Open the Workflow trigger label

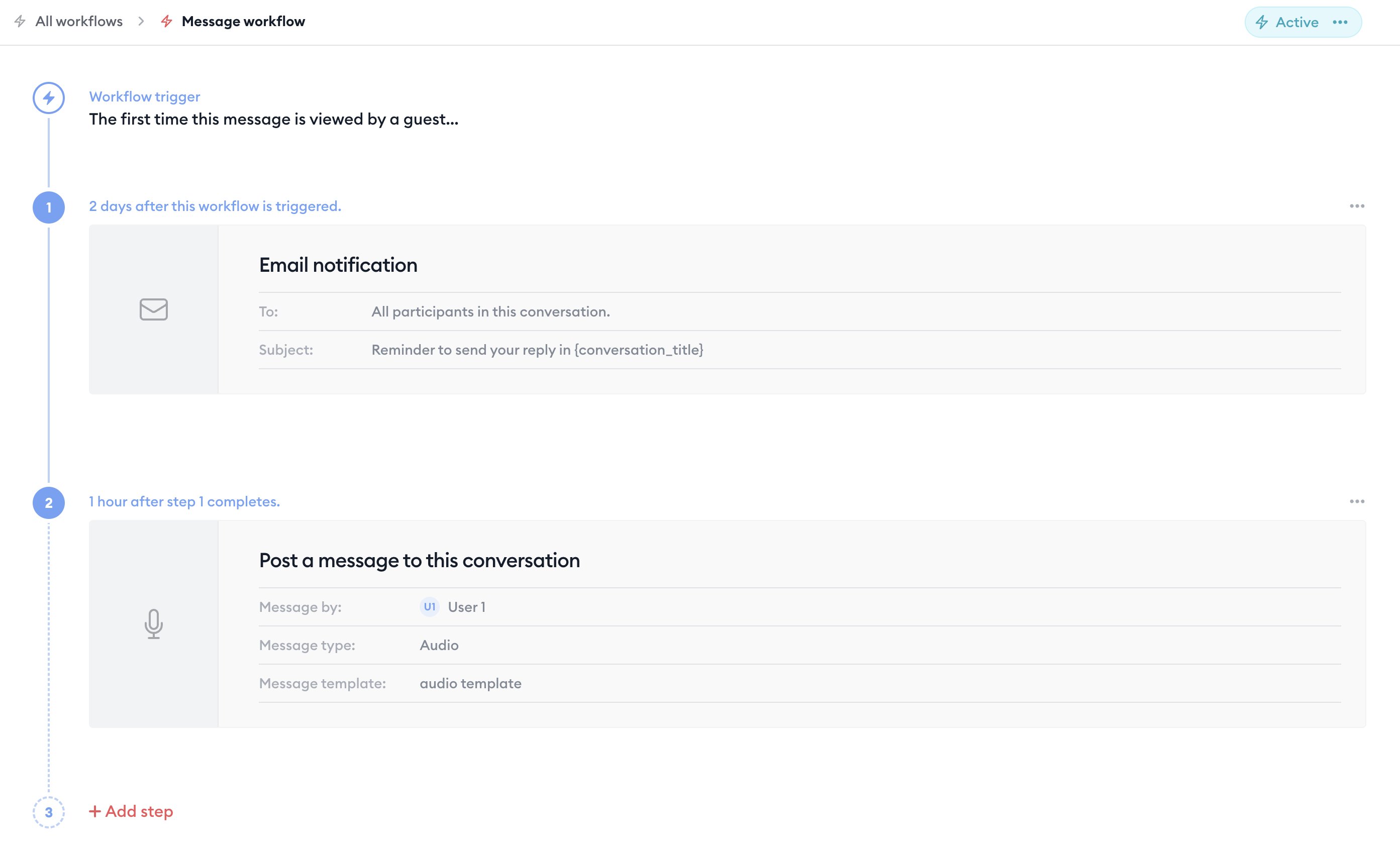tap(144, 96)
